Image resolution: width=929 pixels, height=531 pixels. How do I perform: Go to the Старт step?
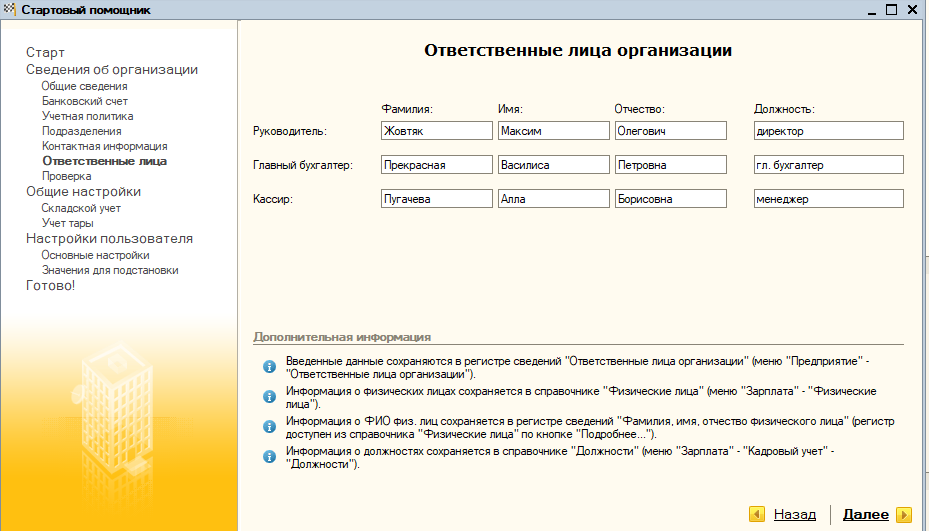(x=45, y=53)
